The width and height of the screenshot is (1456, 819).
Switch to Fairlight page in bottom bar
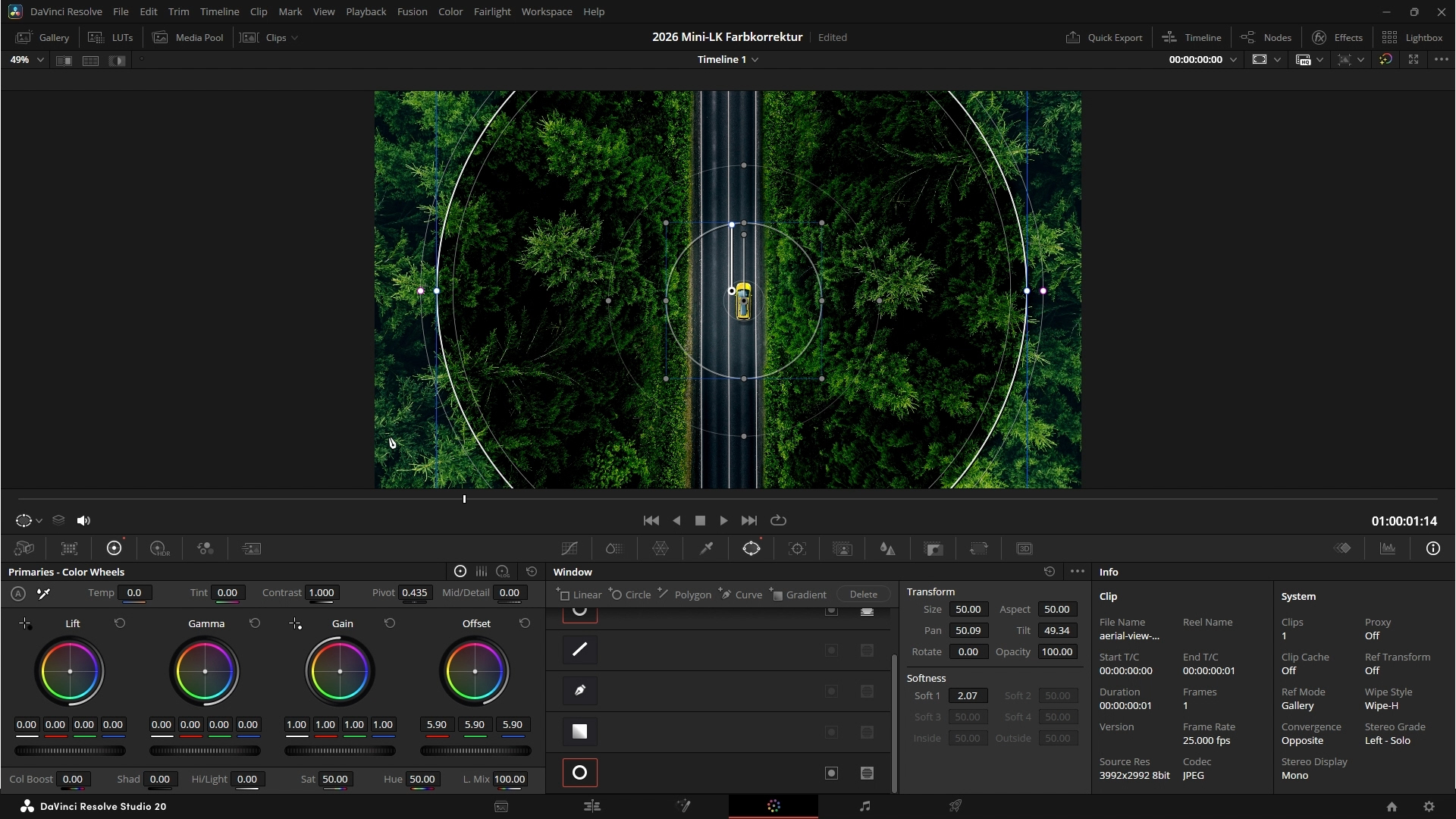click(864, 806)
